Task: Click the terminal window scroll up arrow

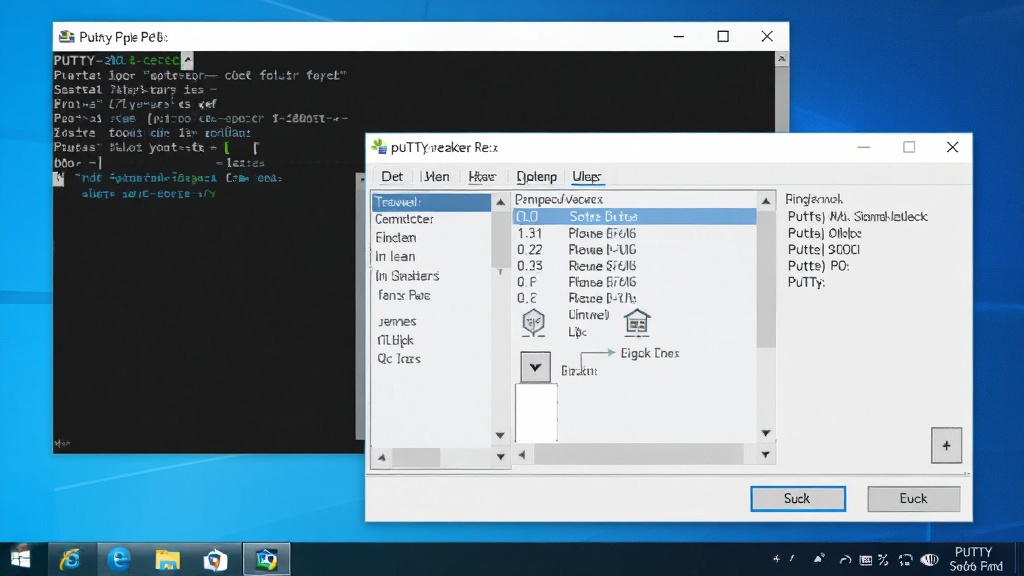Action: pyautogui.click(x=782, y=59)
